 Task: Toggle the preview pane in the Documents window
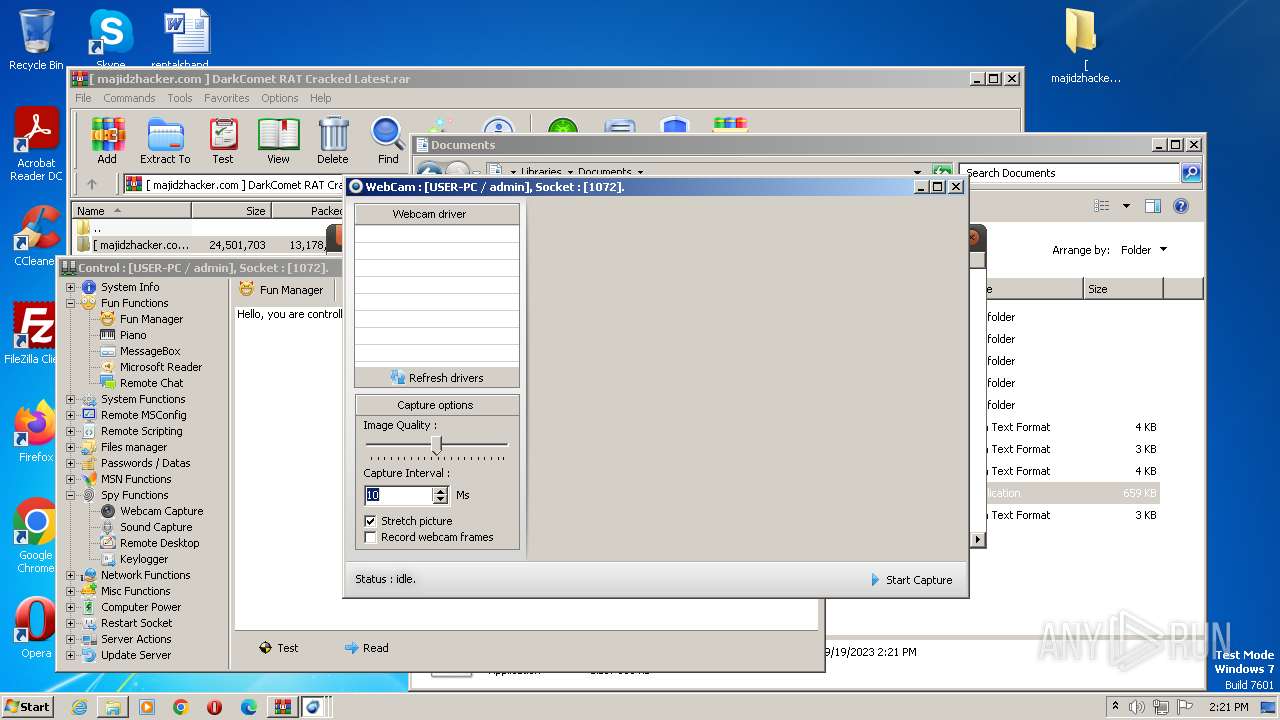pos(1152,206)
